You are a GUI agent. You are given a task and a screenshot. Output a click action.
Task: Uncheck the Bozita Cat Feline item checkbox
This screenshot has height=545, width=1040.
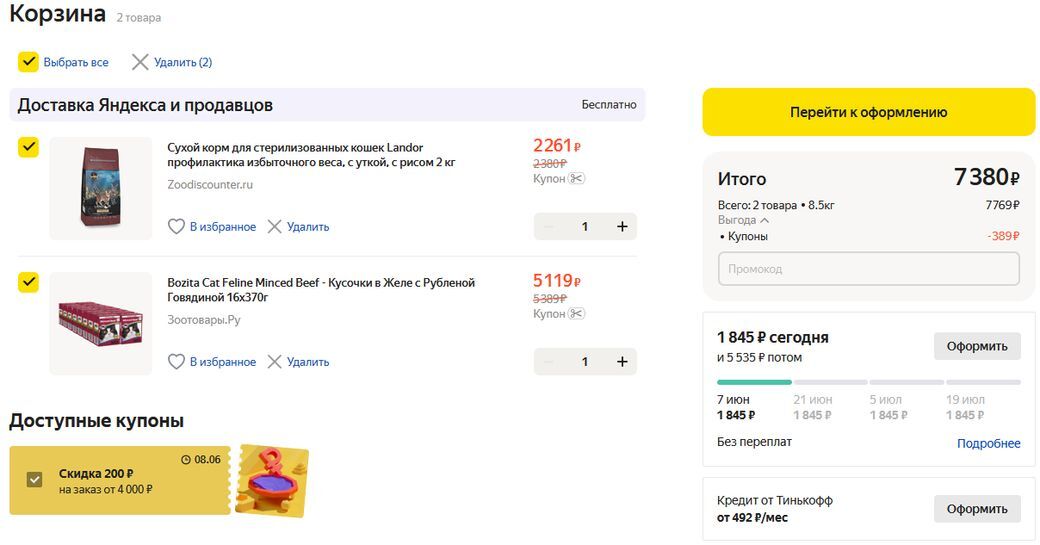pos(28,283)
